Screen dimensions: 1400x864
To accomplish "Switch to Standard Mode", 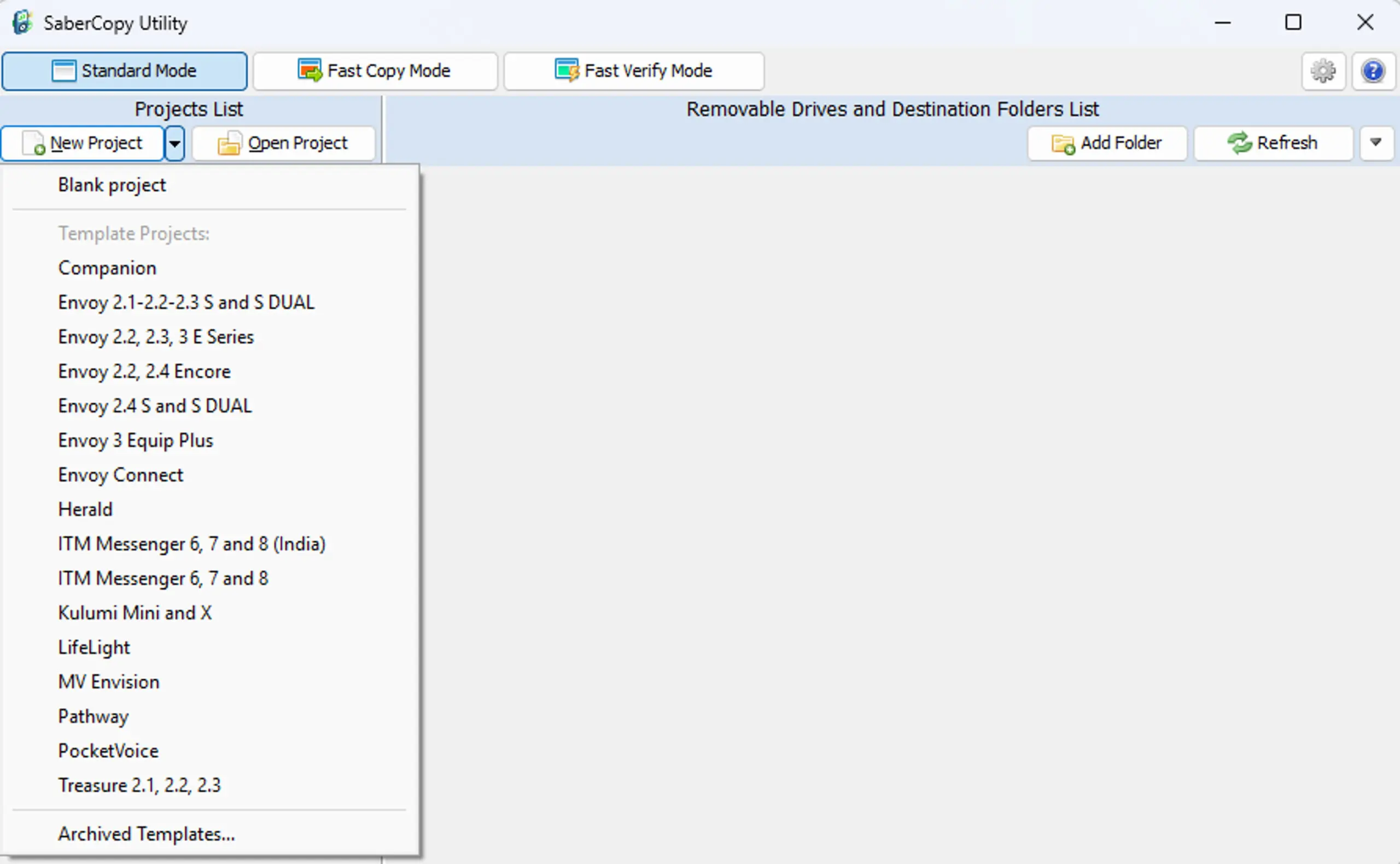I will [x=125, y=71].
